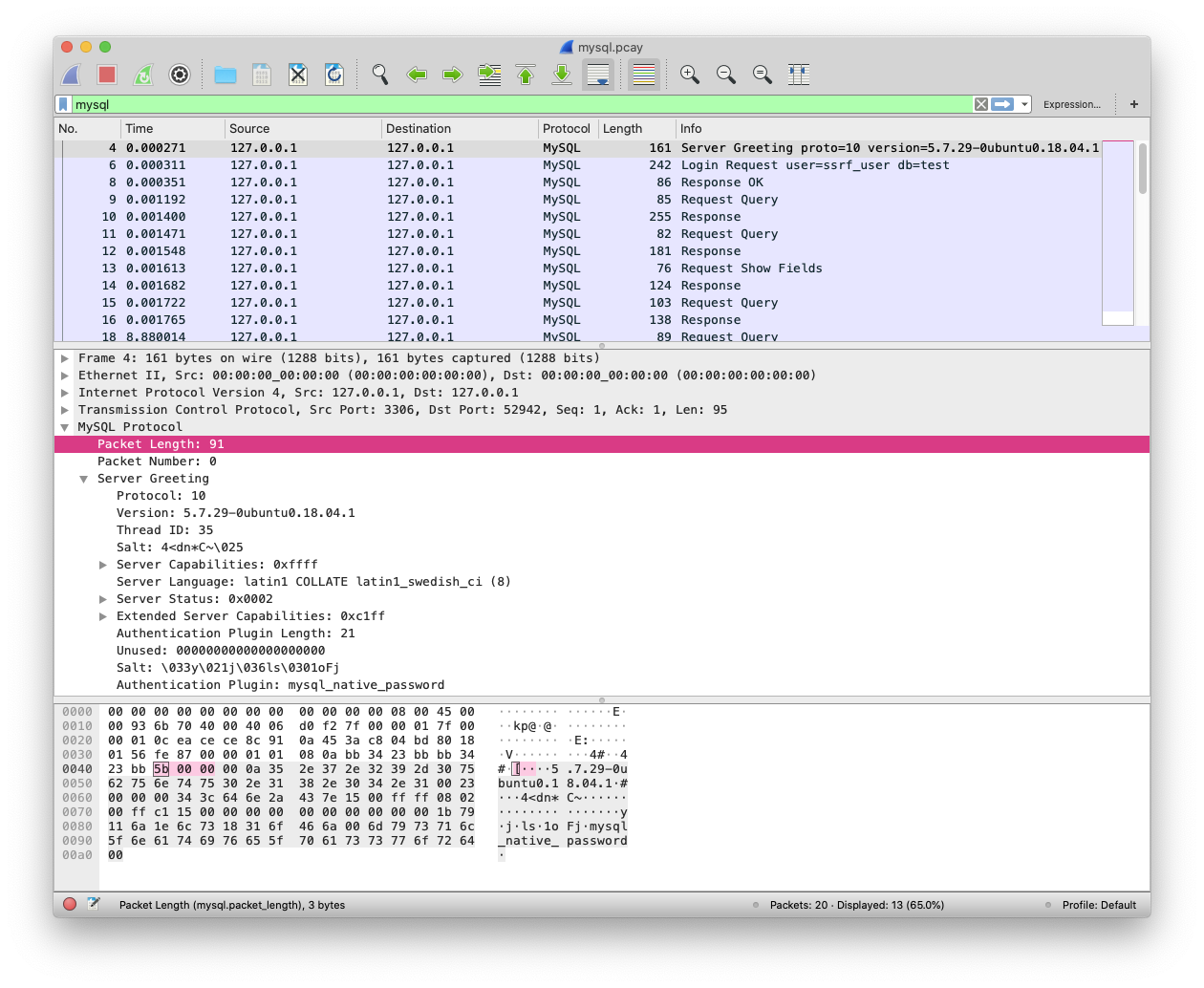
Task: Stop the running capture
Action: (x=107, y=75)
